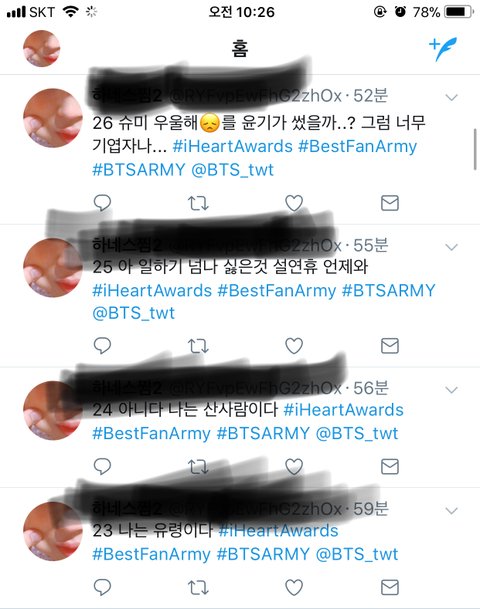
Task: Open profile avatar in top header
Action: (42, 49)
